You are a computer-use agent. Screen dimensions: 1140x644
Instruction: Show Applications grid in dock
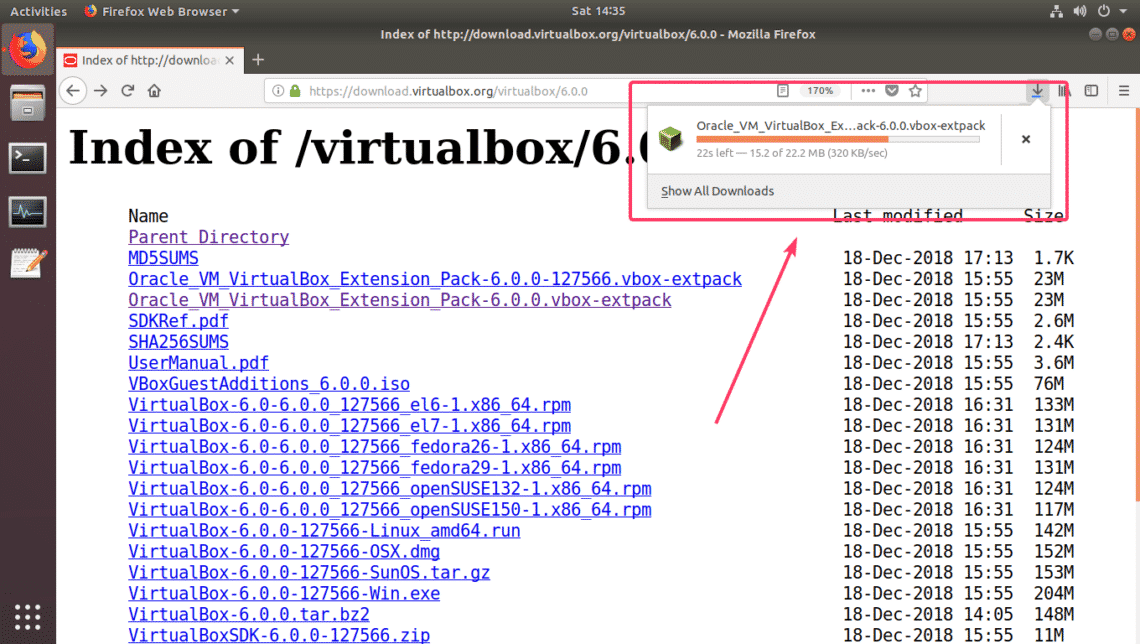[x=28, y=616]
